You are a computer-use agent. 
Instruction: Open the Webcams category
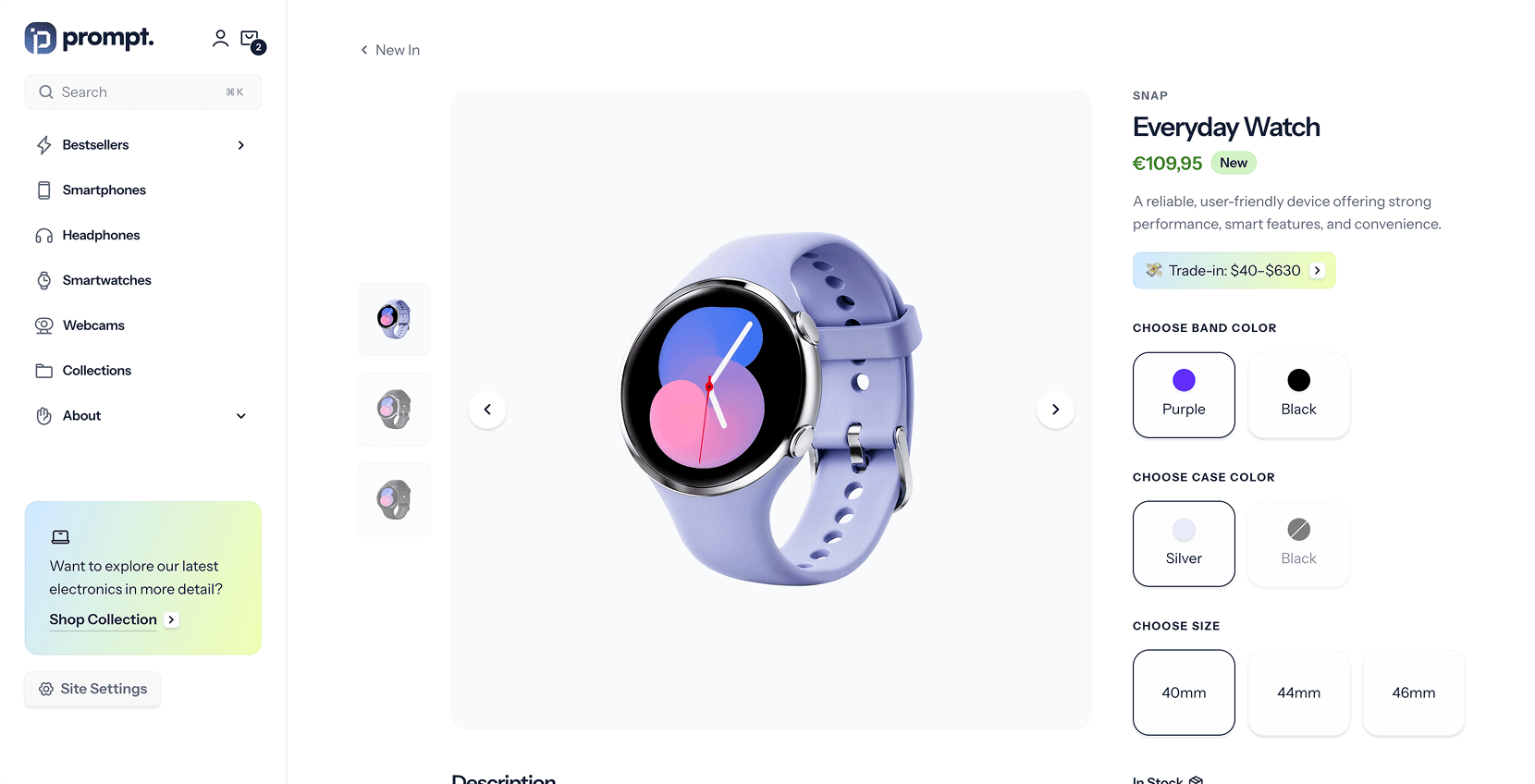(93, 325)
